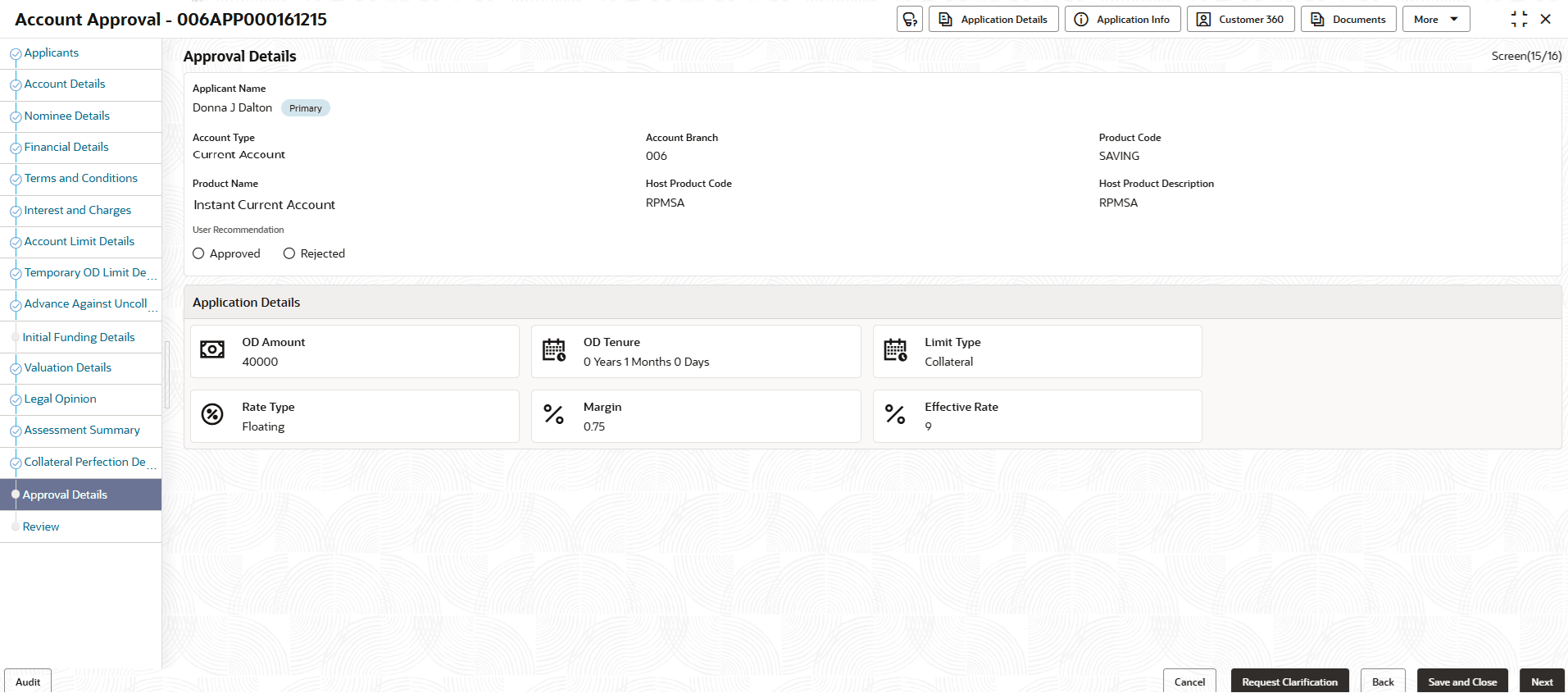Go to Terms and Conditions step

point(81,178)
